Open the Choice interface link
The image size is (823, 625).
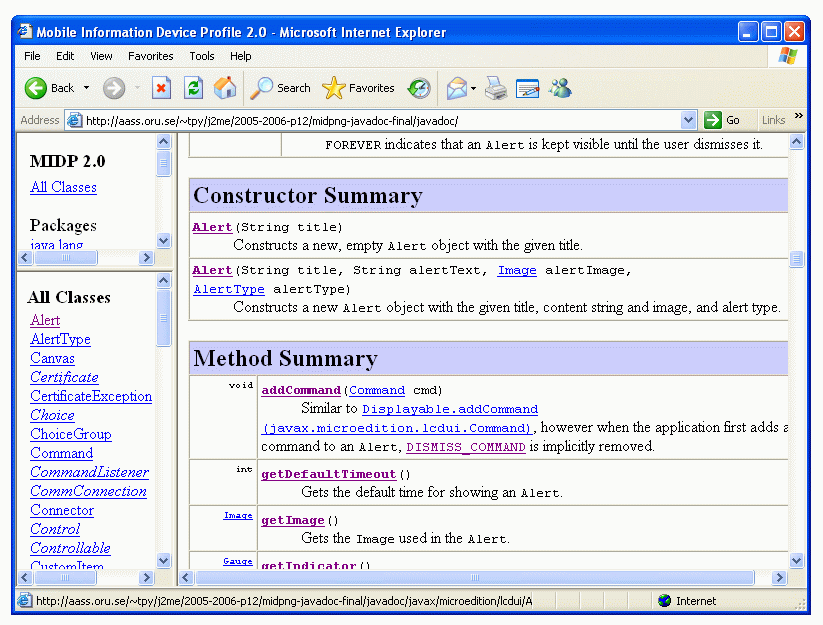(52, 415)
